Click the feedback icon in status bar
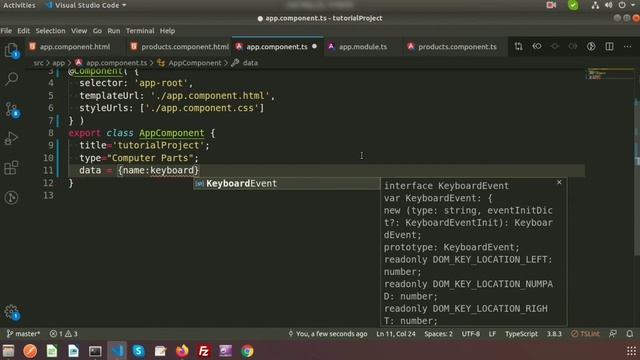The height and width of the screenshot is (360, 640). point(613,334)
